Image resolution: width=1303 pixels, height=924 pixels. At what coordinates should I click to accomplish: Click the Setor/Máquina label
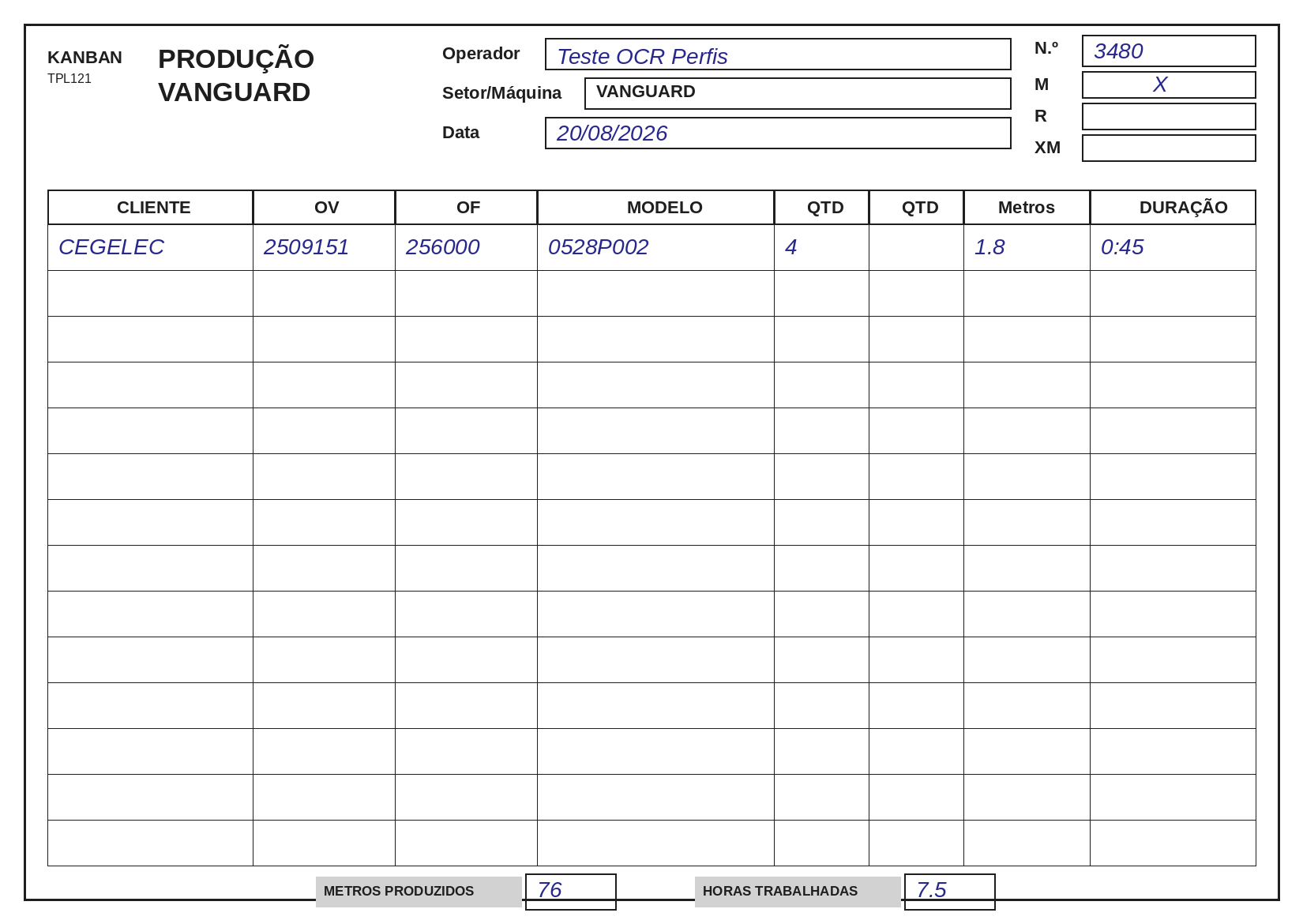click(x=501, y=93)
